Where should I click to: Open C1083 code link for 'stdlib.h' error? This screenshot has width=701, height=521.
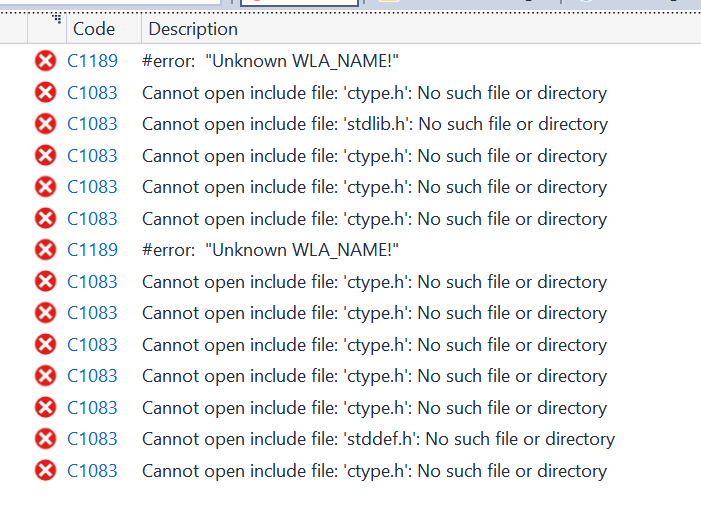(x=92, y=124)
